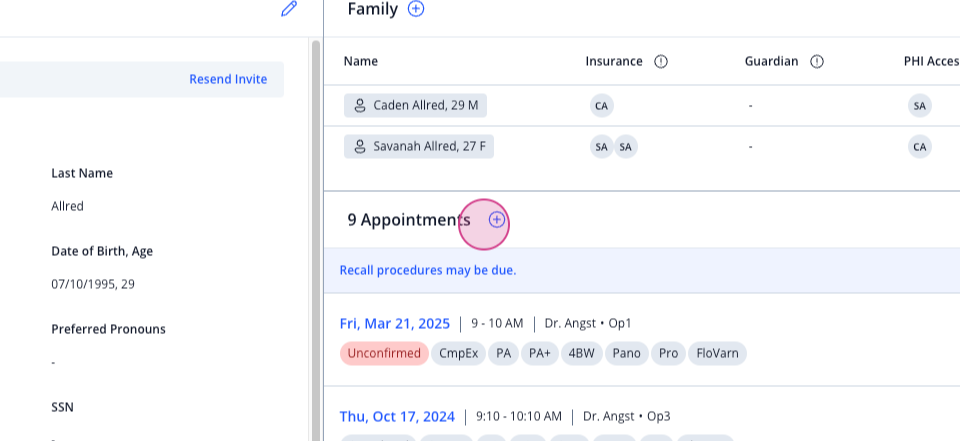The image size is (960, 441).
Task: Click the patient details panel scrollbar
Action: click(x=316, y=241)
